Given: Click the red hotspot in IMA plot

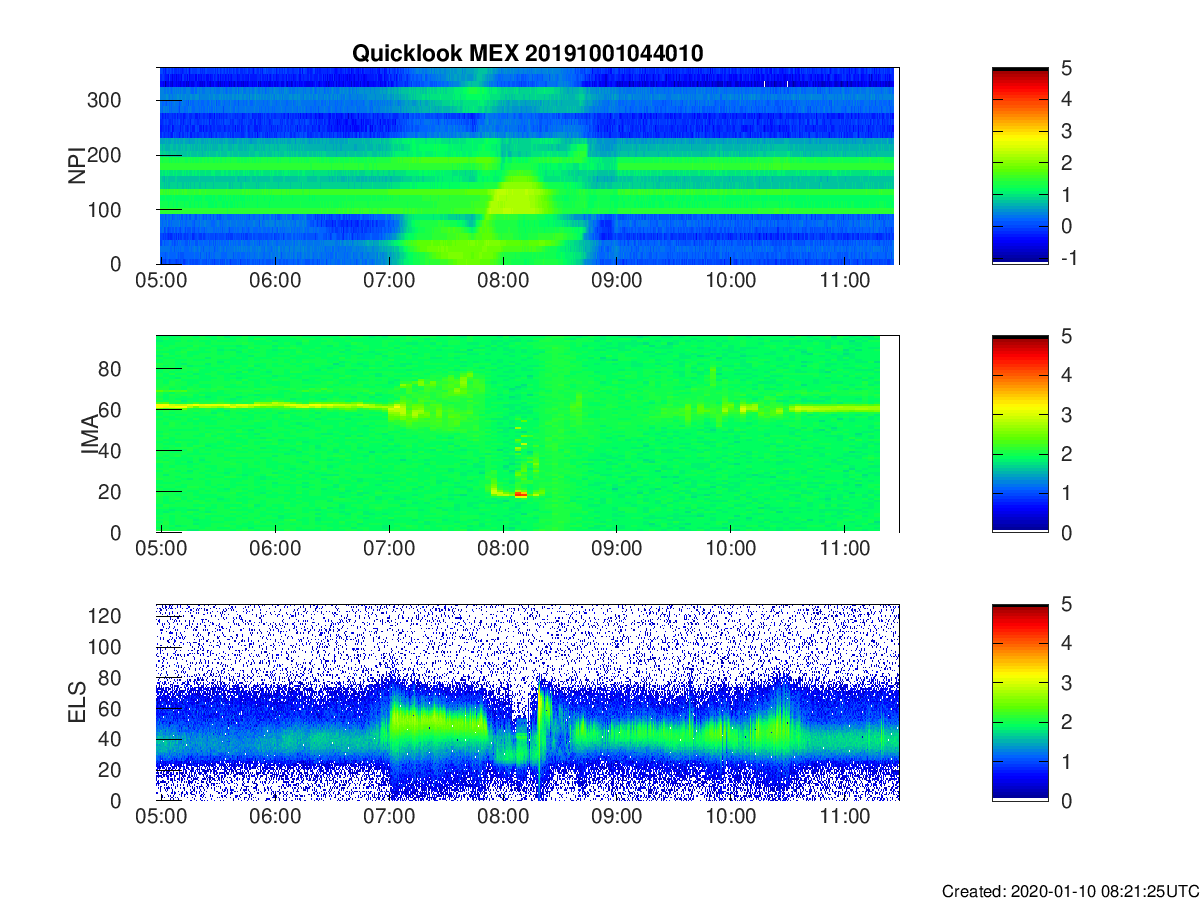Looking at the screenshot, I should (x=520, y=493).
